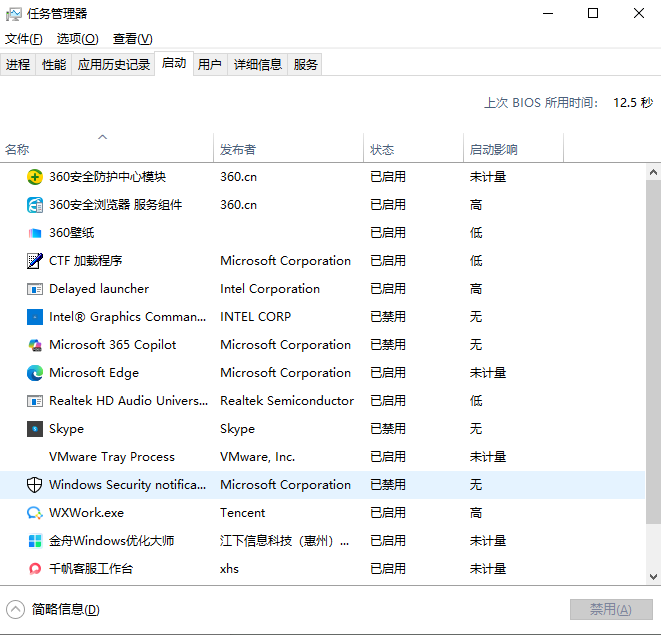
Task: Sort by 启动影响 column header
Action: (x=513, y=149)
